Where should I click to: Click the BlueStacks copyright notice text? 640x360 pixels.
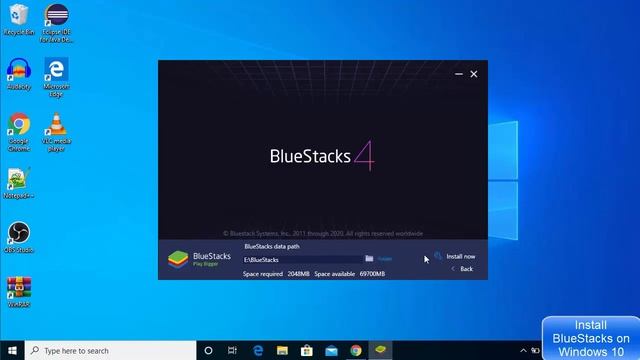pos(323,233)
